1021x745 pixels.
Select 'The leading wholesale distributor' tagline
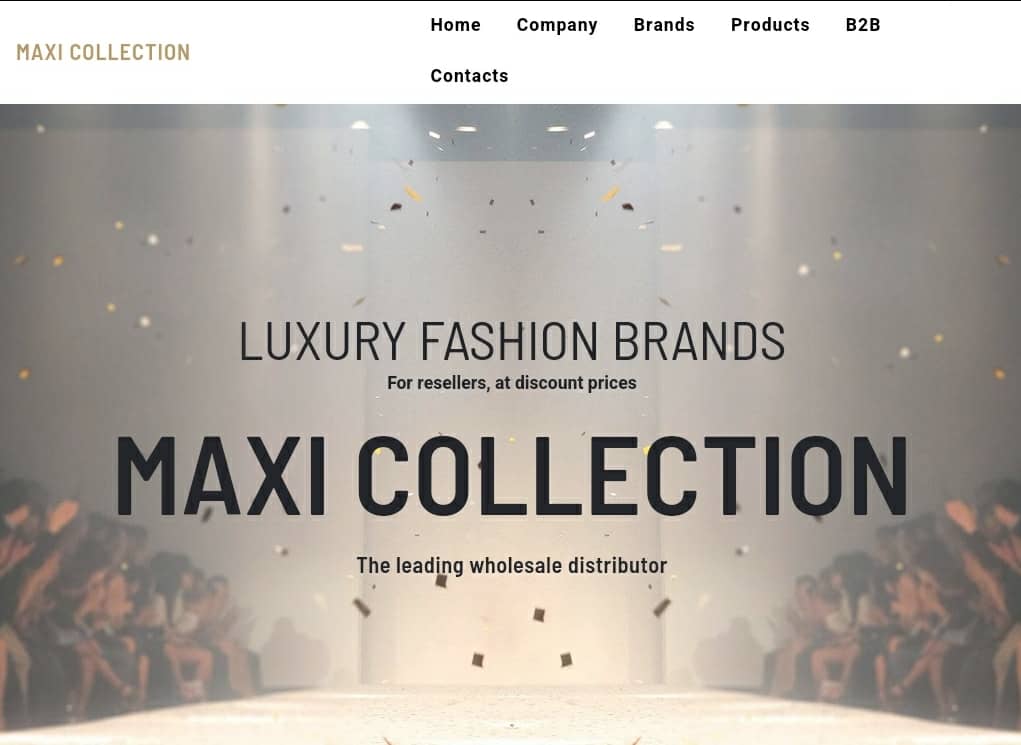[x=511, y=565]
